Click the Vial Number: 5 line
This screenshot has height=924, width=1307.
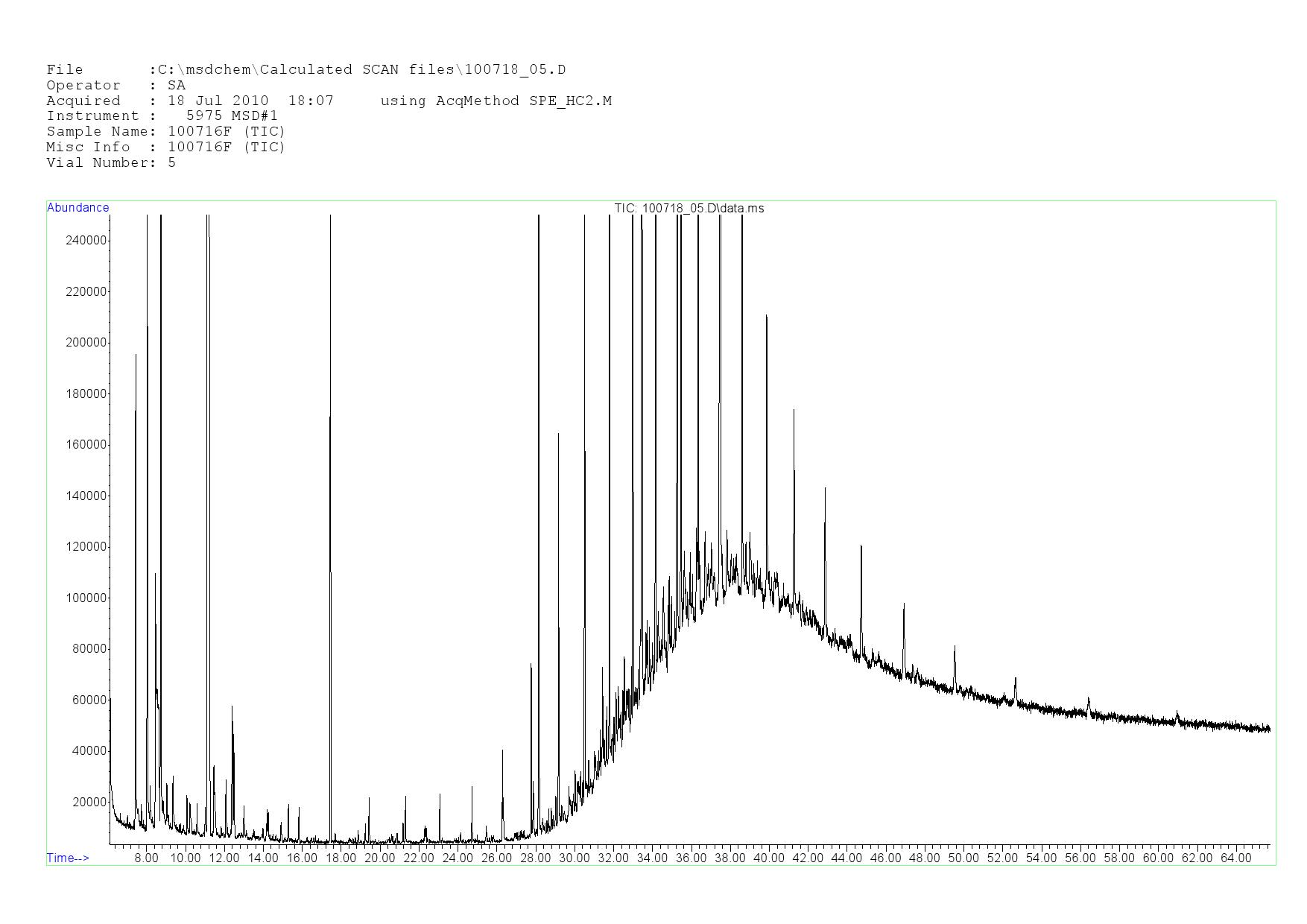pyautogui.click(x=111, y=163)
